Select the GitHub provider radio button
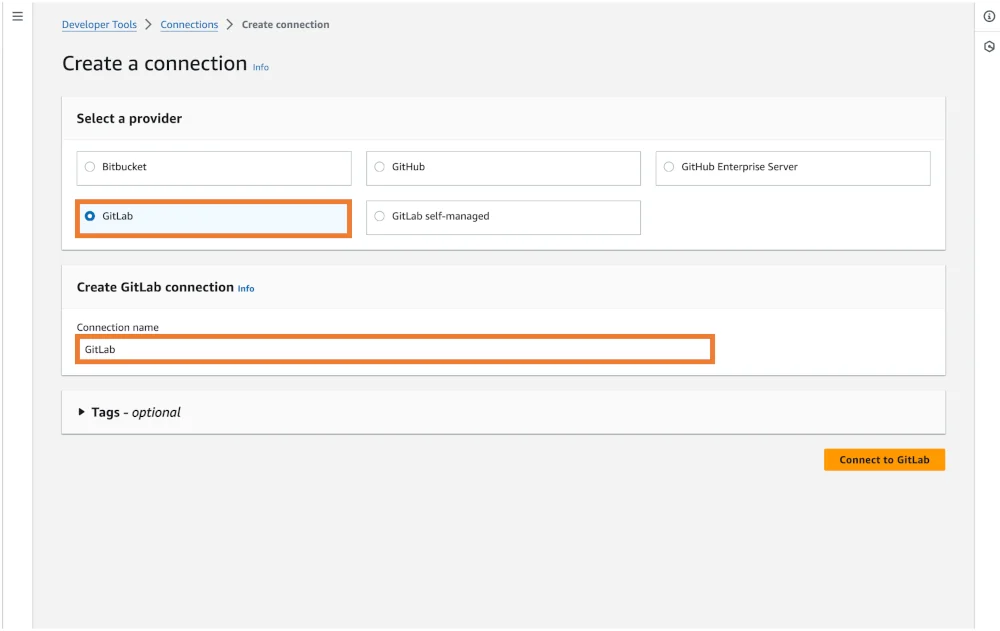This screenshot has width=1000, height=631. [x=379, y=167]
